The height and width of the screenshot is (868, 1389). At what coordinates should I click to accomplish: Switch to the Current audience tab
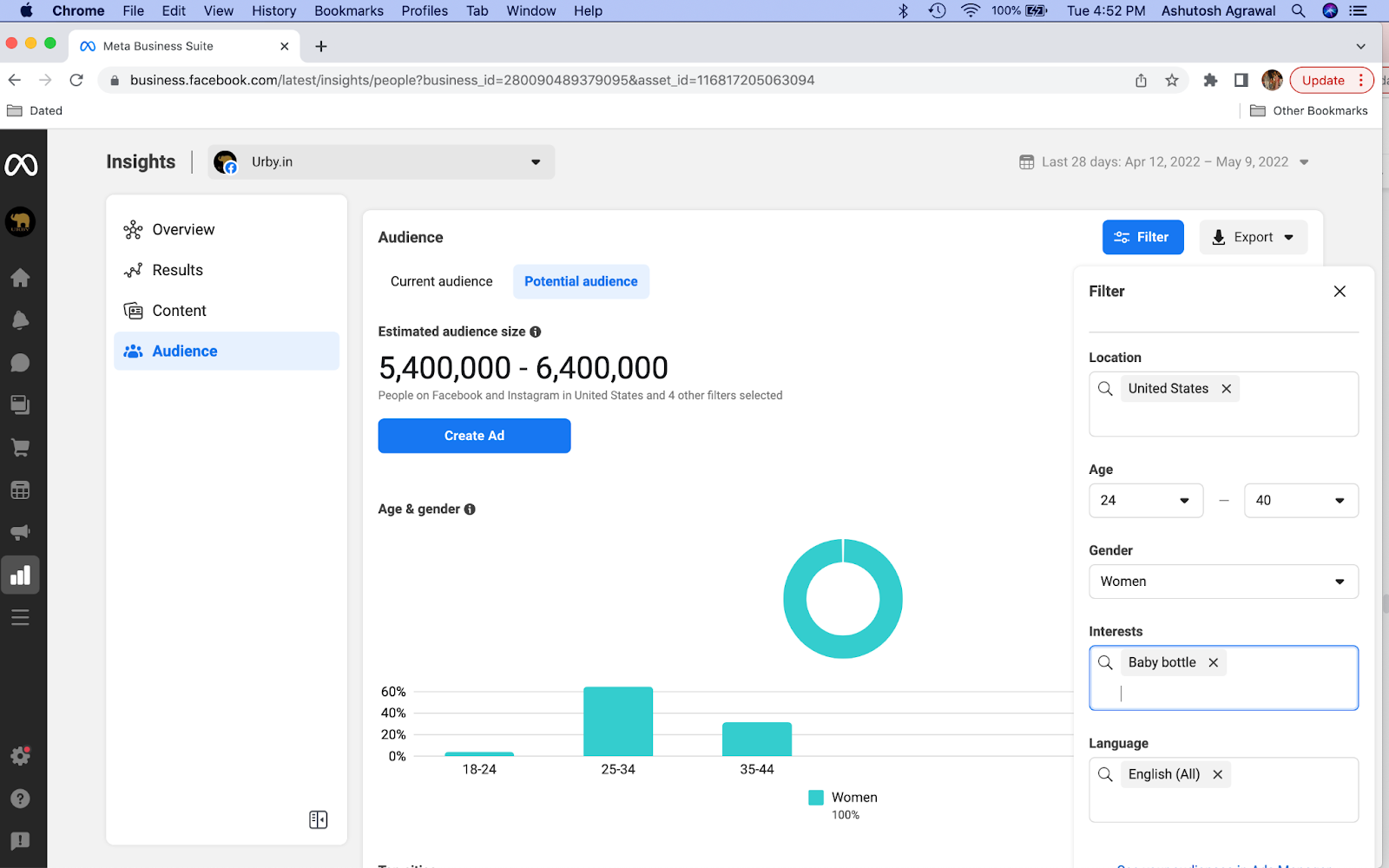pos(442,282)
